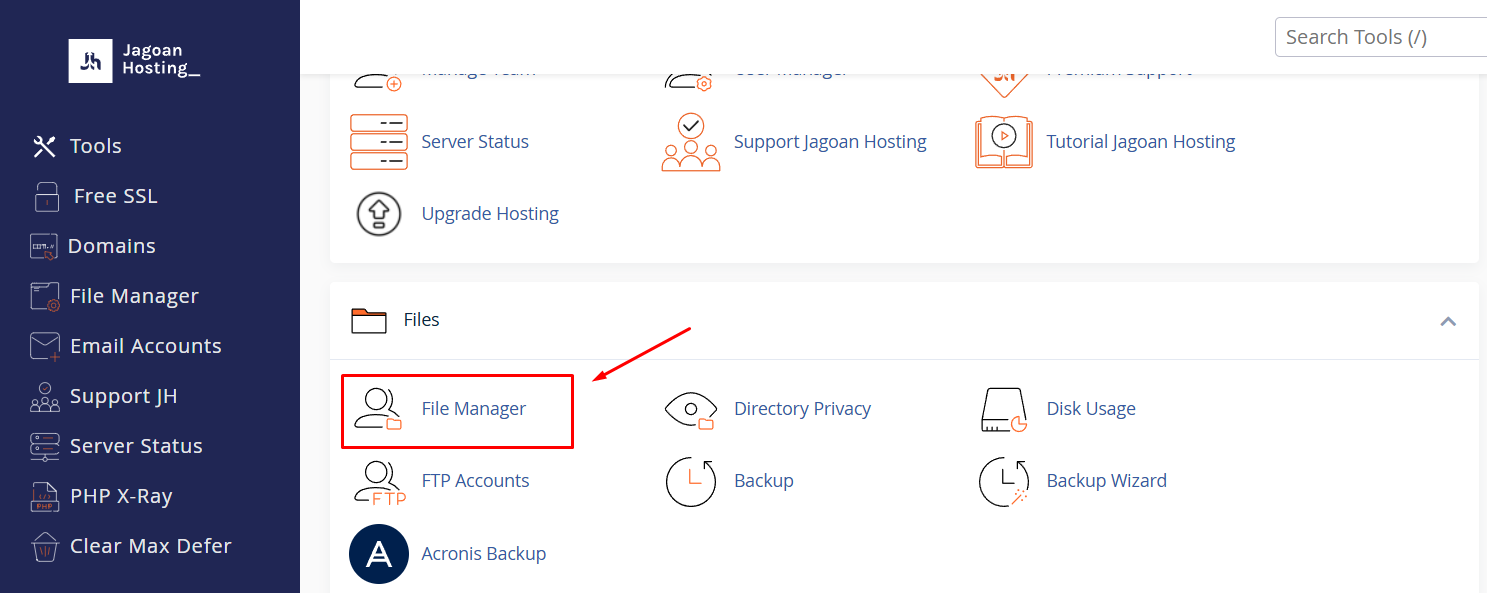Click the Backup Wizard icon
The image size is (1487, 593).
1004,481
